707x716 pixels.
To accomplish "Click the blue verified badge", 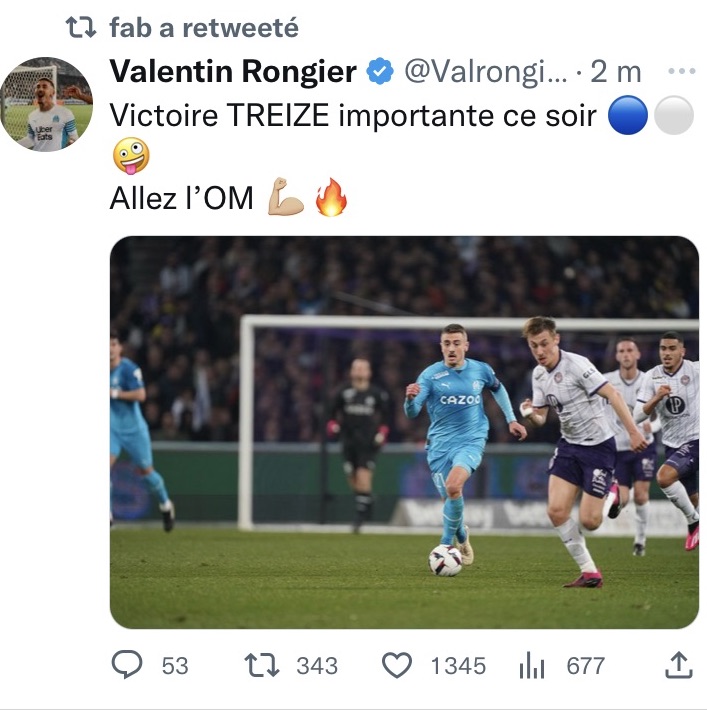I will pyautogui.click(x=379, y=72).
